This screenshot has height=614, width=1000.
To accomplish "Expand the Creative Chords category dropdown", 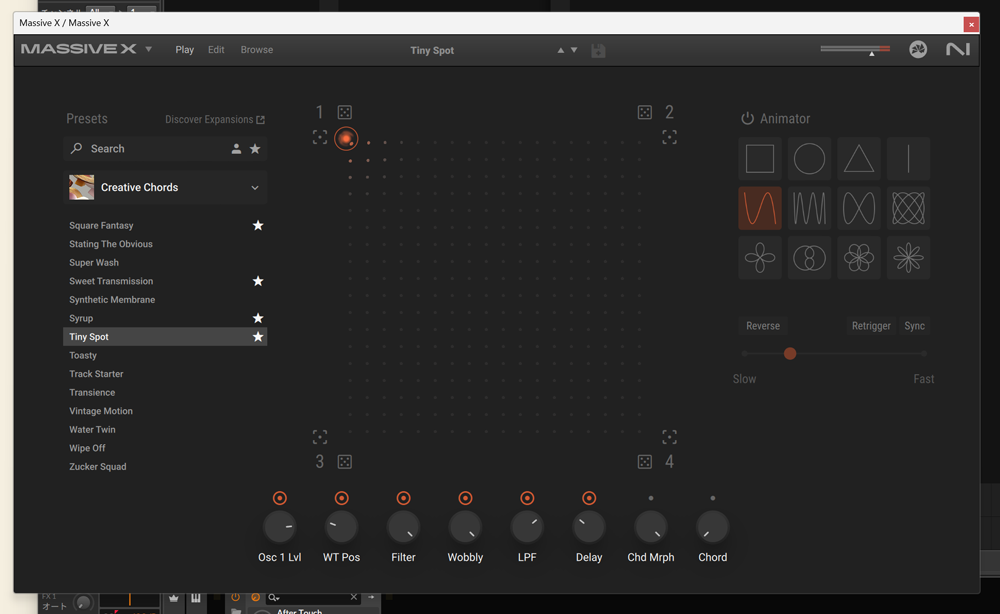I will click(x=255, y=188).
